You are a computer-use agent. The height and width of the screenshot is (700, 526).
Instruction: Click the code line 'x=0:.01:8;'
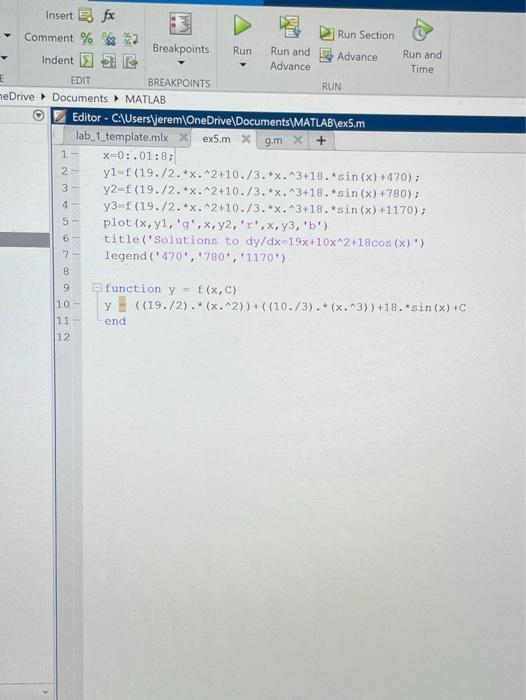tap(138, 156)
